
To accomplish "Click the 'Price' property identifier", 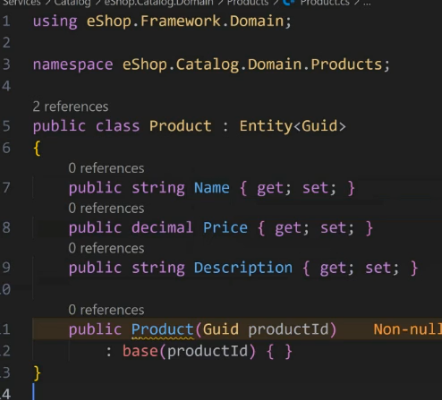I will point(225,228).
